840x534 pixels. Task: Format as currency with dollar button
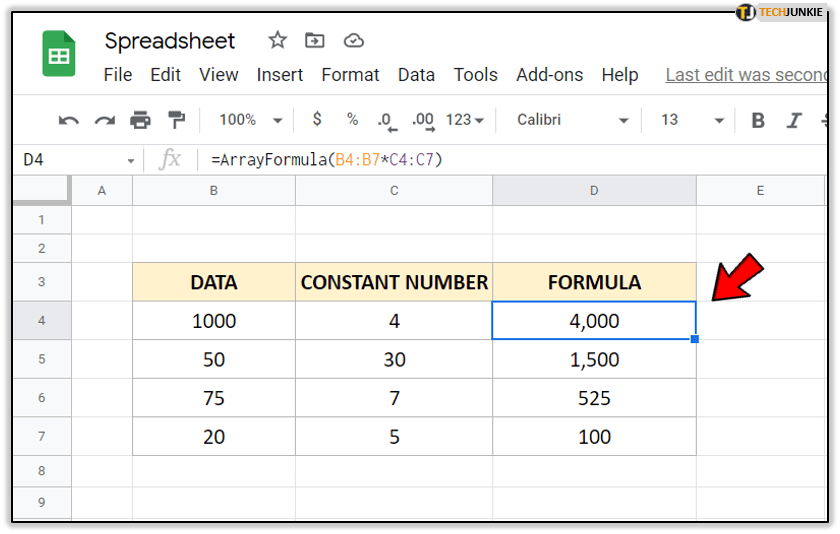coord(317,120)
